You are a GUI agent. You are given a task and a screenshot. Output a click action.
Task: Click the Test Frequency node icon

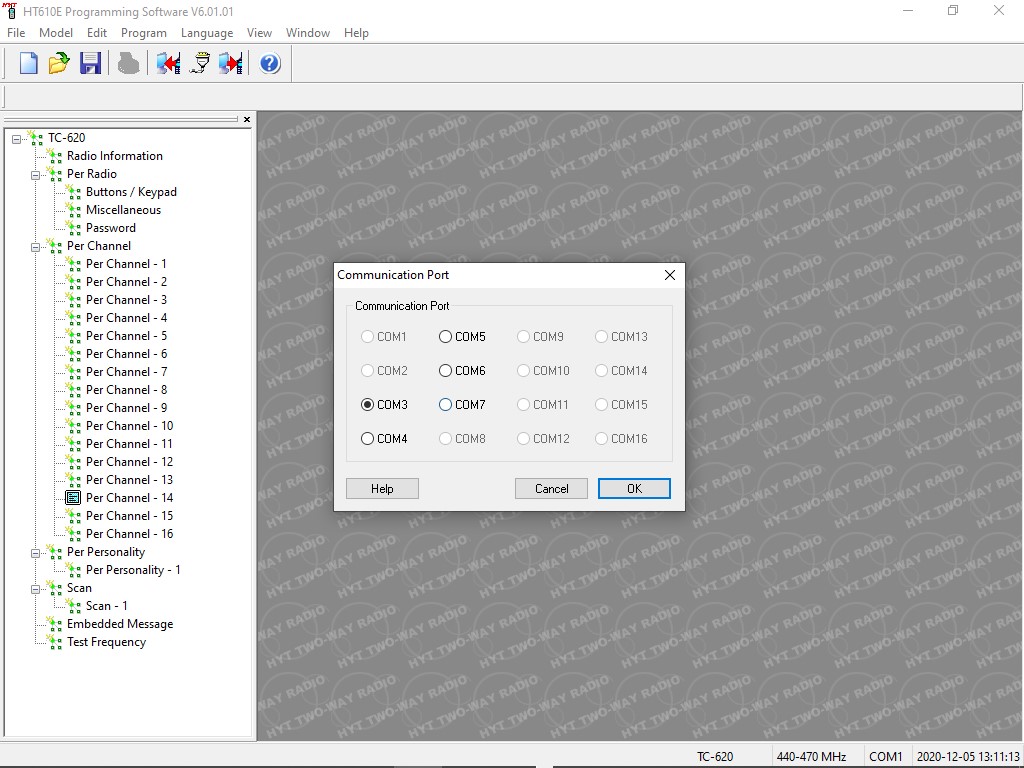click(x=55, y=642)
